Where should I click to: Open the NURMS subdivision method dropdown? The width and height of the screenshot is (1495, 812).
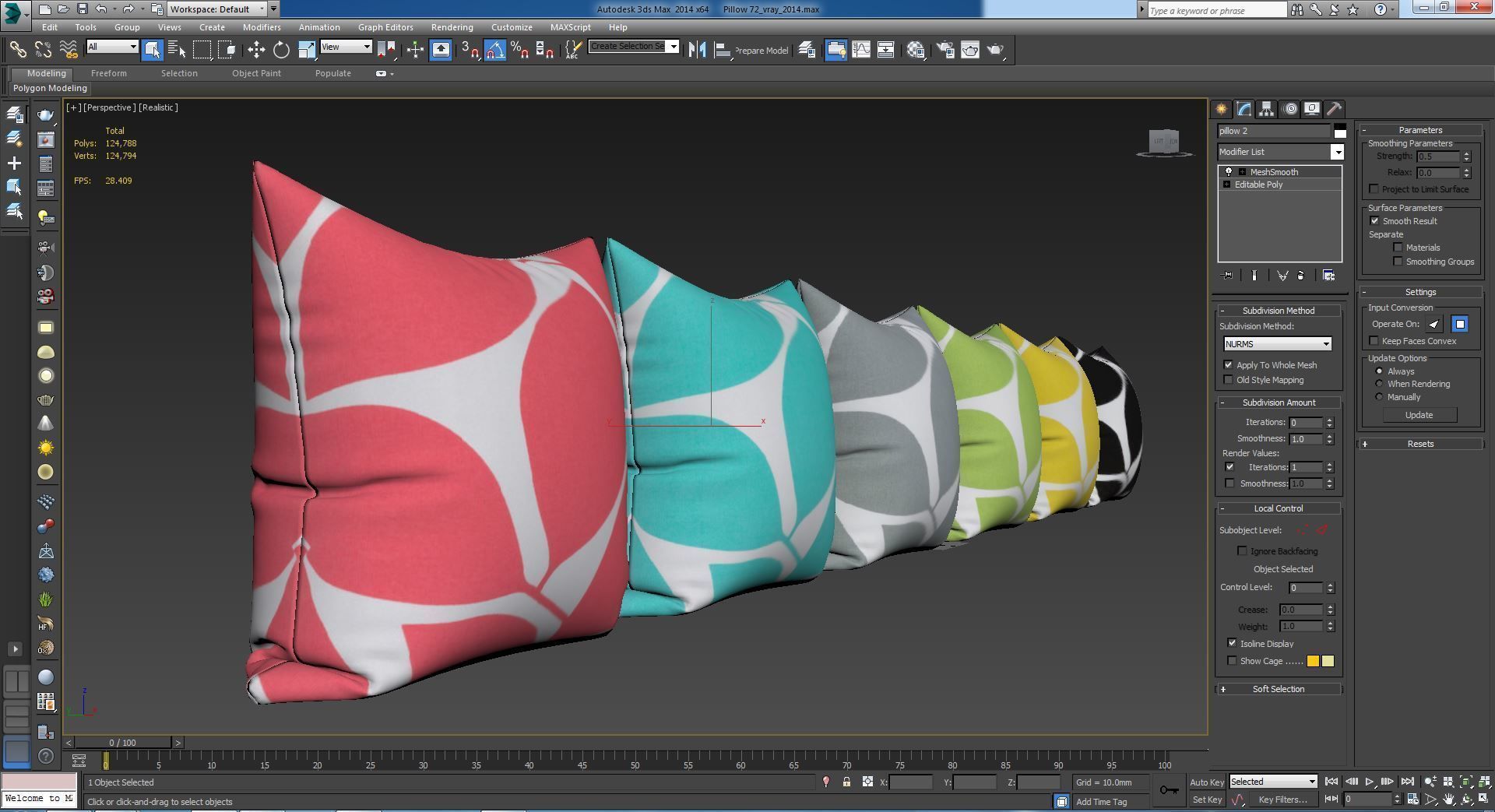(x=1277, y=344)
